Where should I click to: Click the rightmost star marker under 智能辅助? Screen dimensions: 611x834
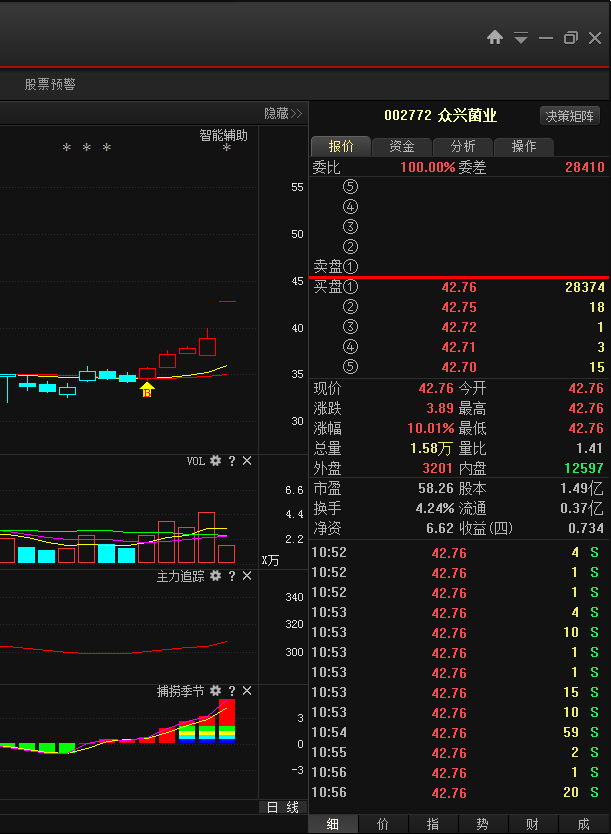[227, 148]
